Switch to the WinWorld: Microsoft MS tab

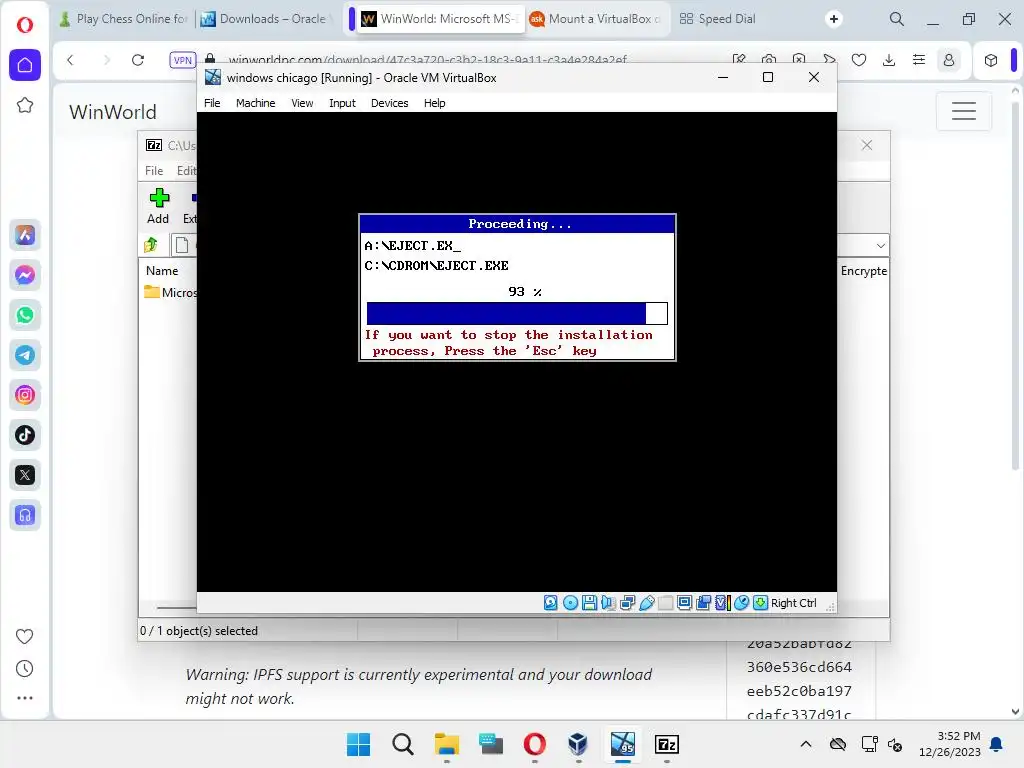(x=441, y=19)
